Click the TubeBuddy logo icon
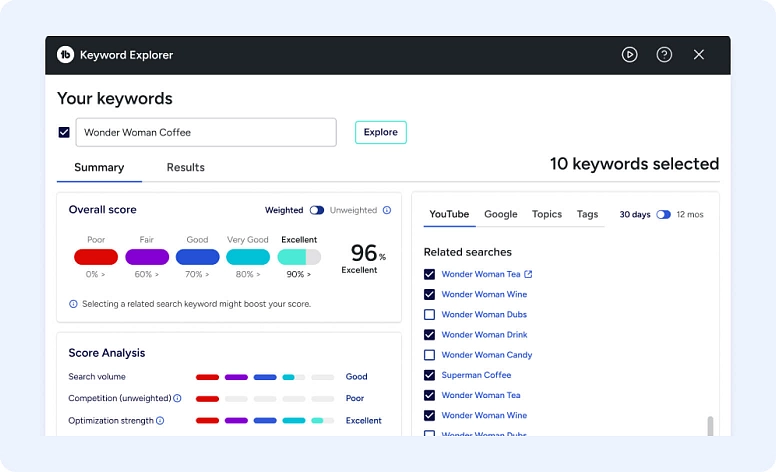Screen dimensions: 776x472 point(65,54)
